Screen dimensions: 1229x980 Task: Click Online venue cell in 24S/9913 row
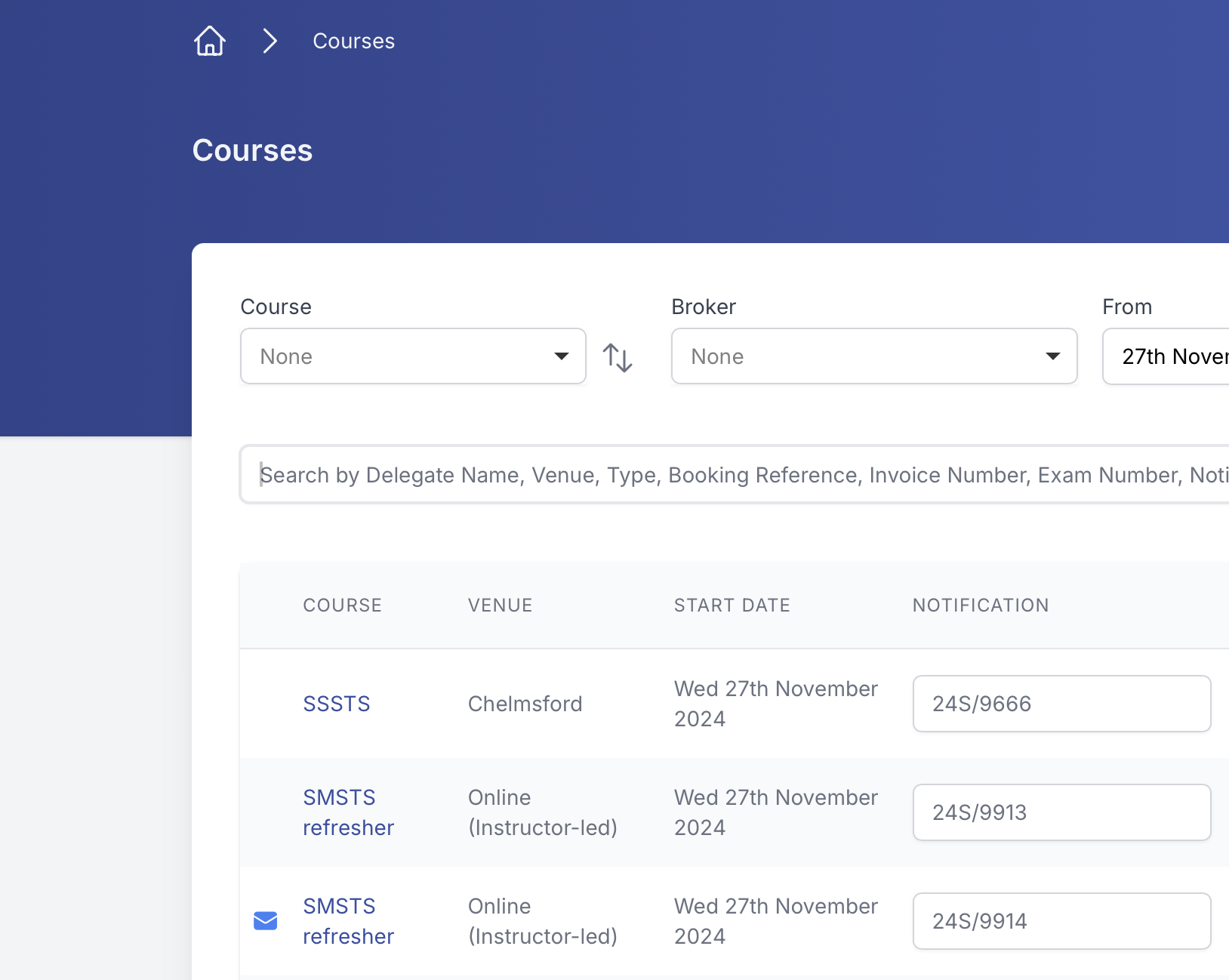point(543,812)
